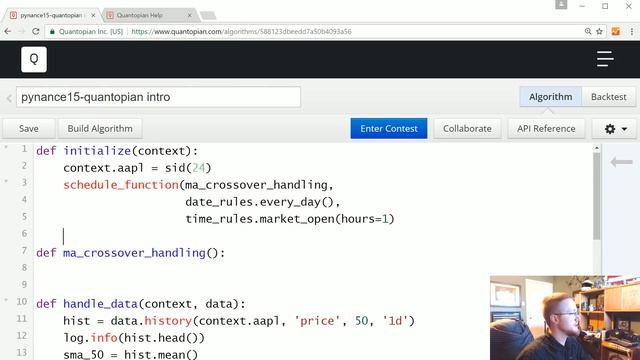
Task: Open the Chrome three-dots menu
Action: point(631,31)
